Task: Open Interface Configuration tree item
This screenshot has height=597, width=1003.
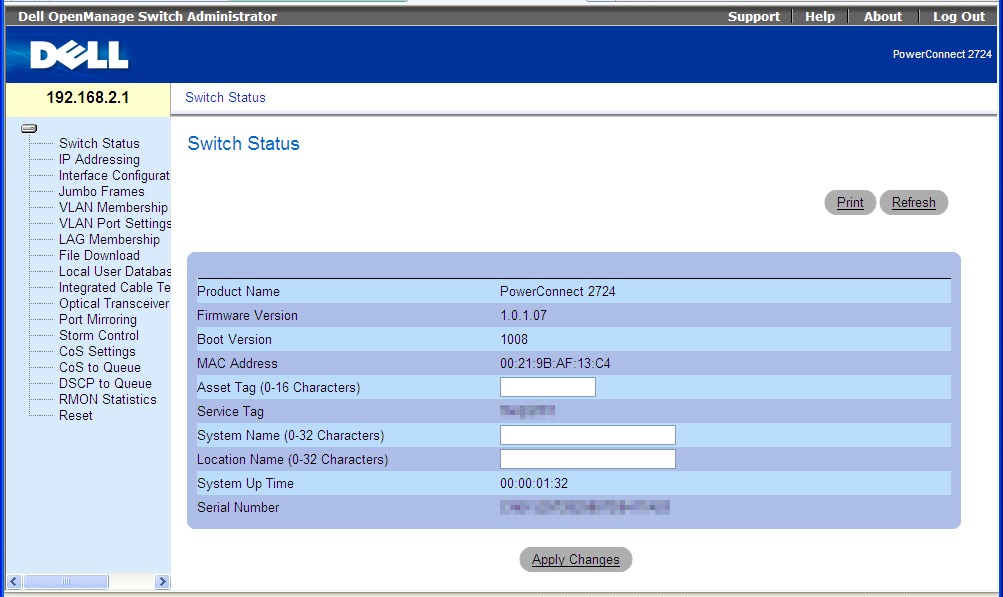Action: (x=115, y=175)
